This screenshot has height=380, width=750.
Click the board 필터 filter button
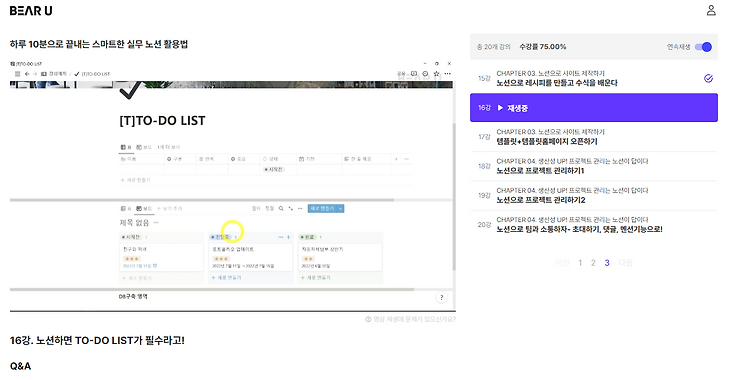256,209
